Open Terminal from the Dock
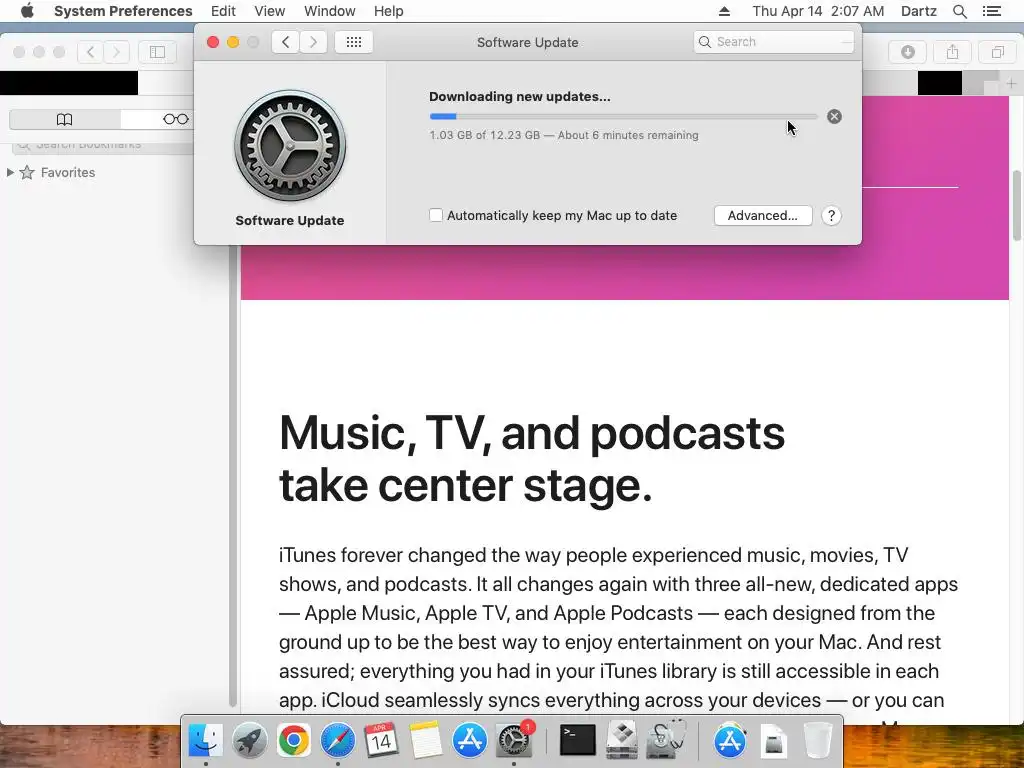This screenshot has height=768, width=1024. [x=578, y=741]
